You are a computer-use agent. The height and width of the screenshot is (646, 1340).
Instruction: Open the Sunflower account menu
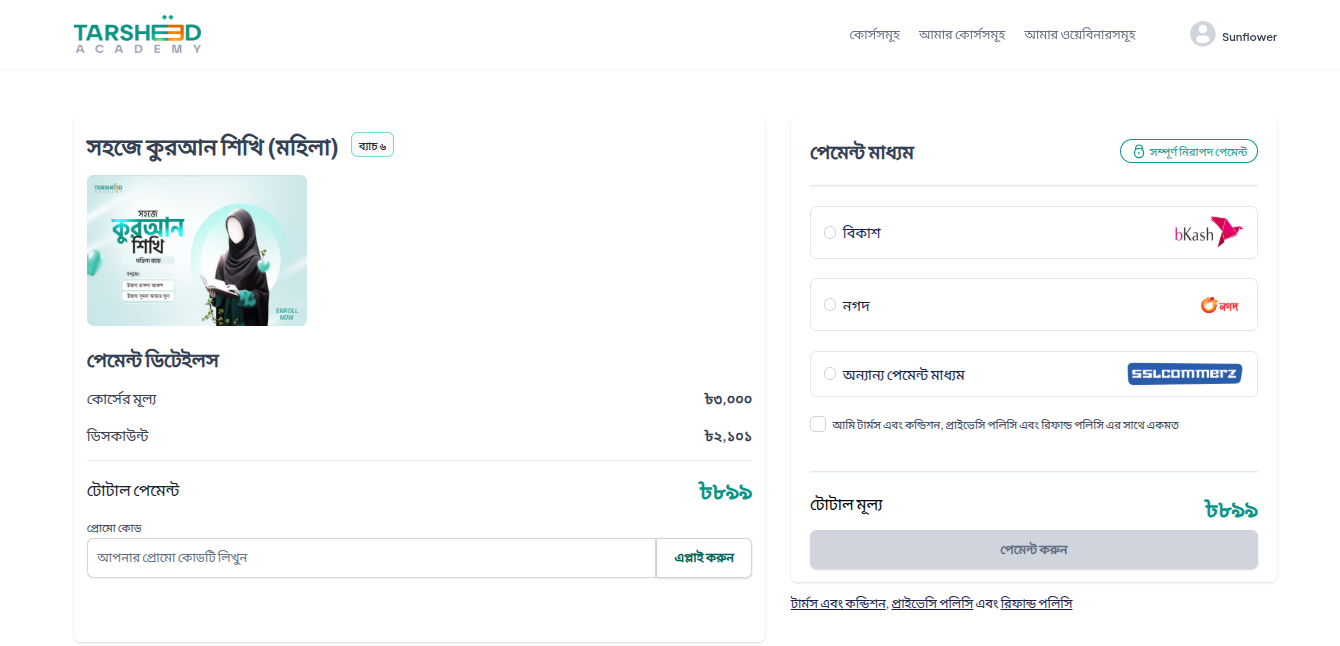pyautogui.click(x=1249, y=37)
